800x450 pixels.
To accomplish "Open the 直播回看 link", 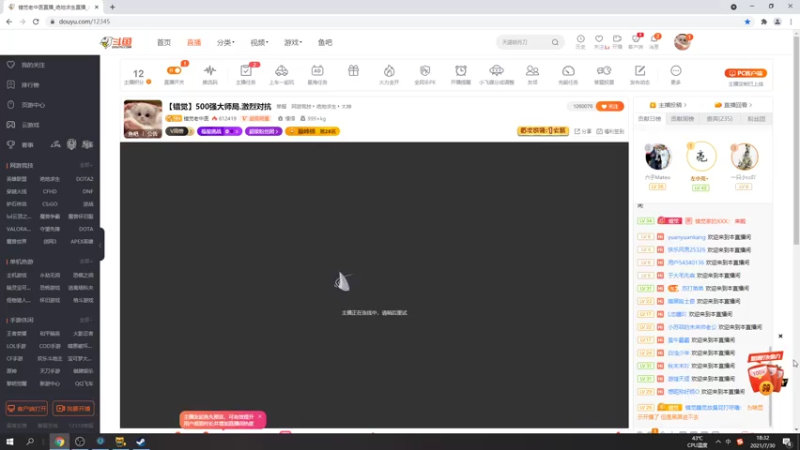I will pos(733,105).
